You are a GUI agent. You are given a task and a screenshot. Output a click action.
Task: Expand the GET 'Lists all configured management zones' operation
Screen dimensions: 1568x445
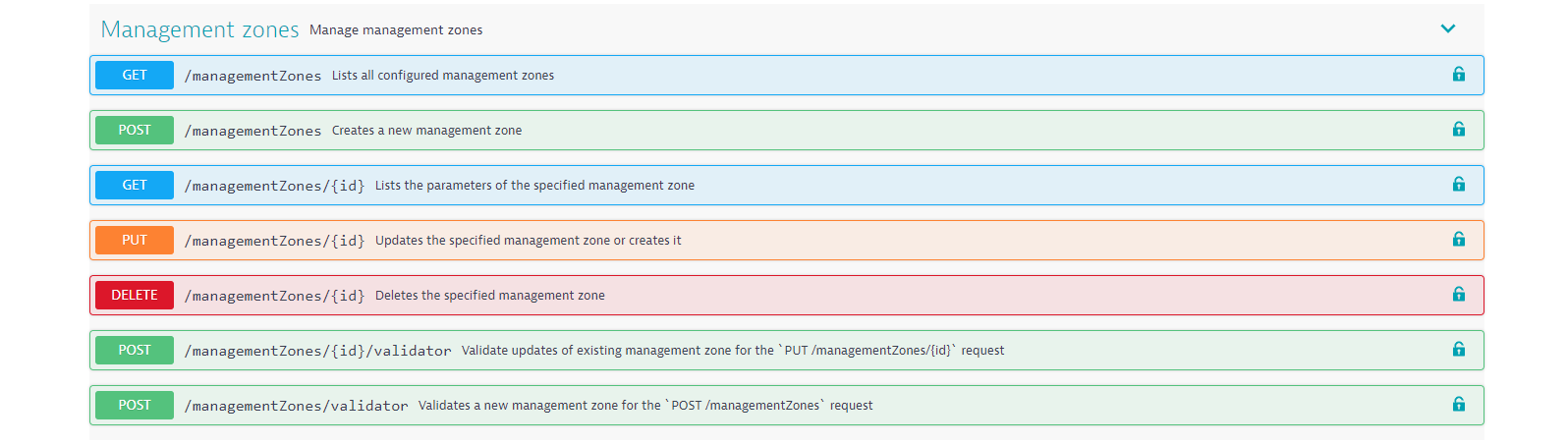786,75
